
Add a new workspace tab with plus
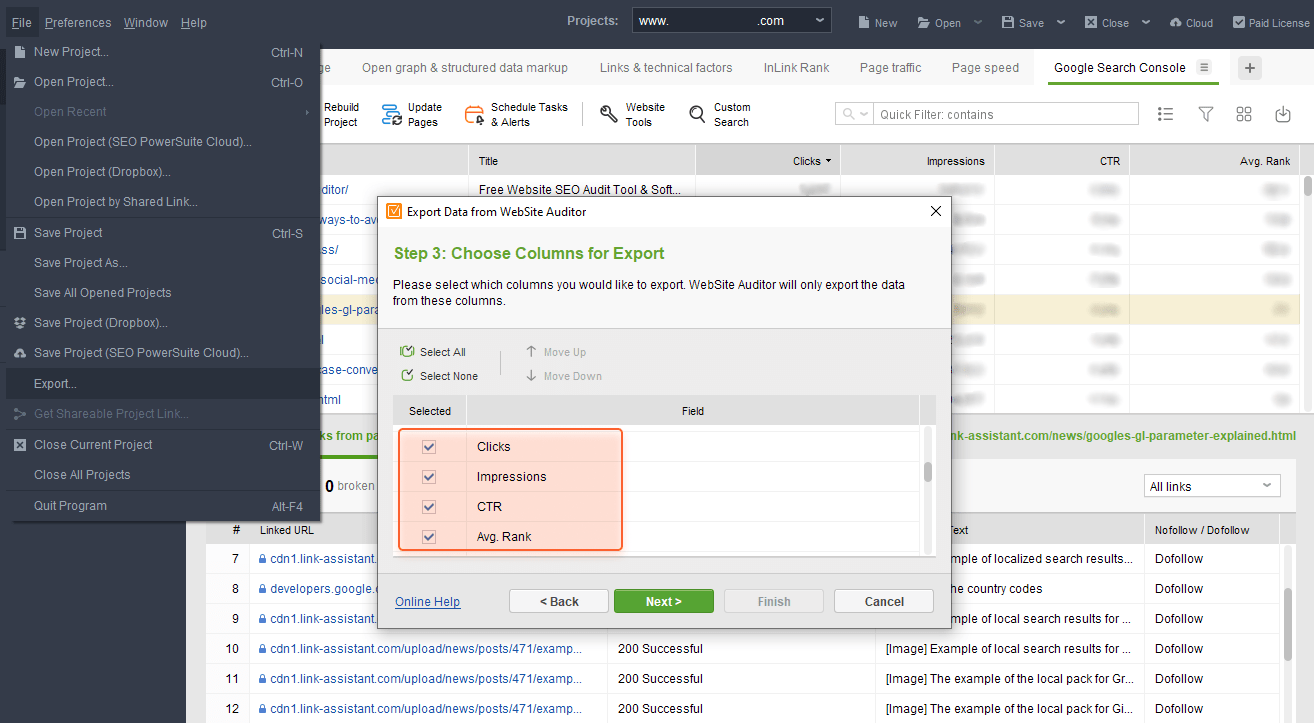1250,68
